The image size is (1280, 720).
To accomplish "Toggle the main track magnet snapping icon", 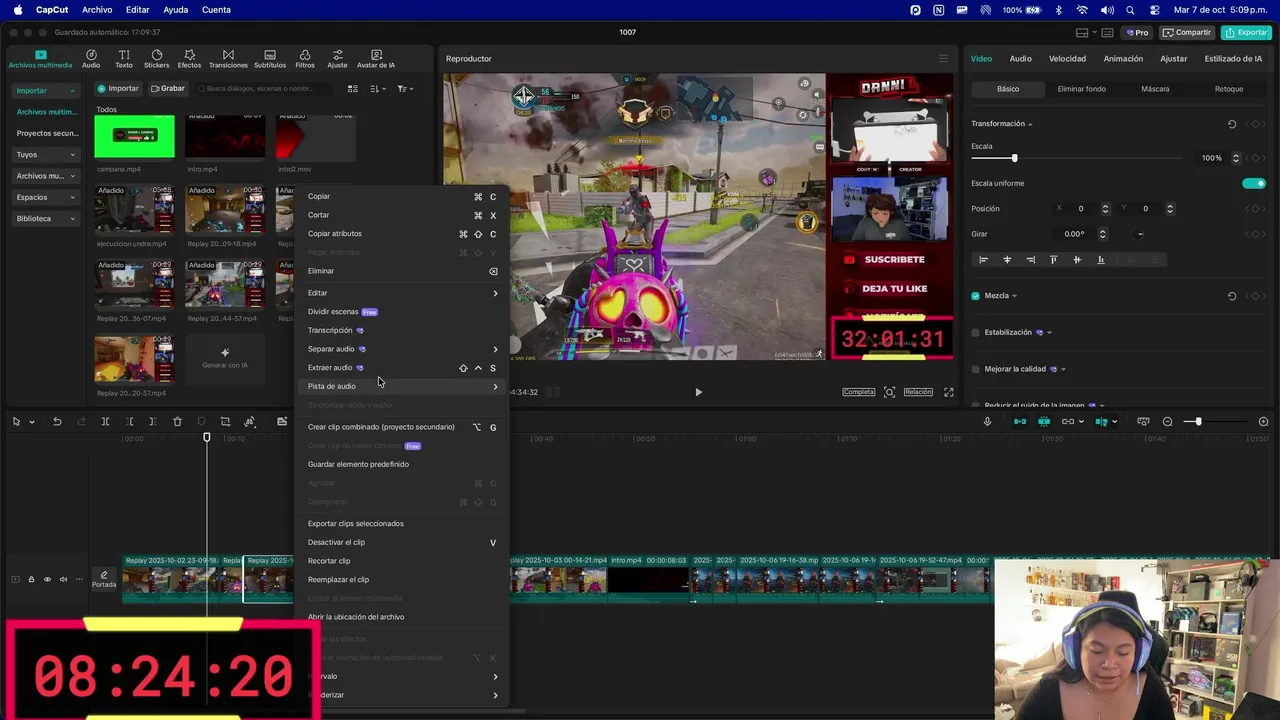I will click(x=1020, y=422).
